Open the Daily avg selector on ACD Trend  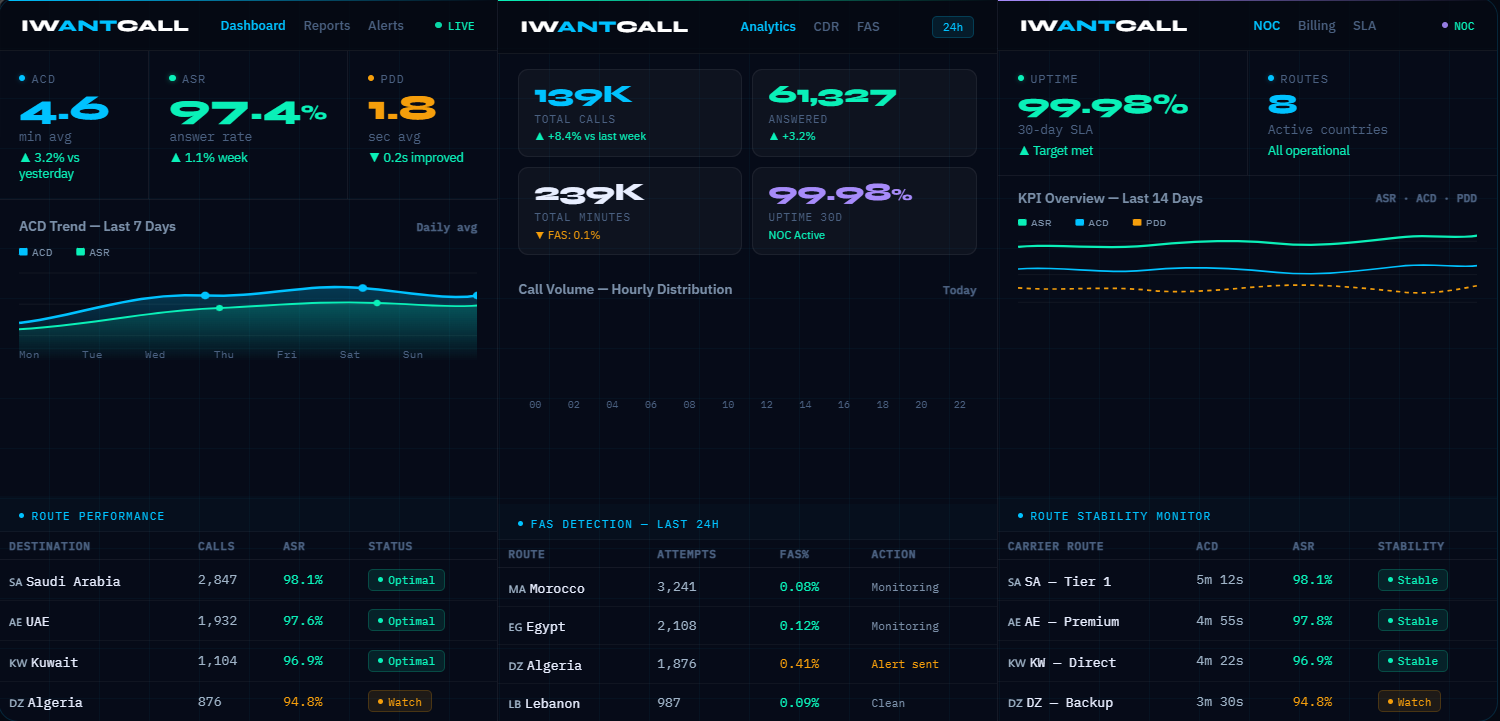[446, 227]
